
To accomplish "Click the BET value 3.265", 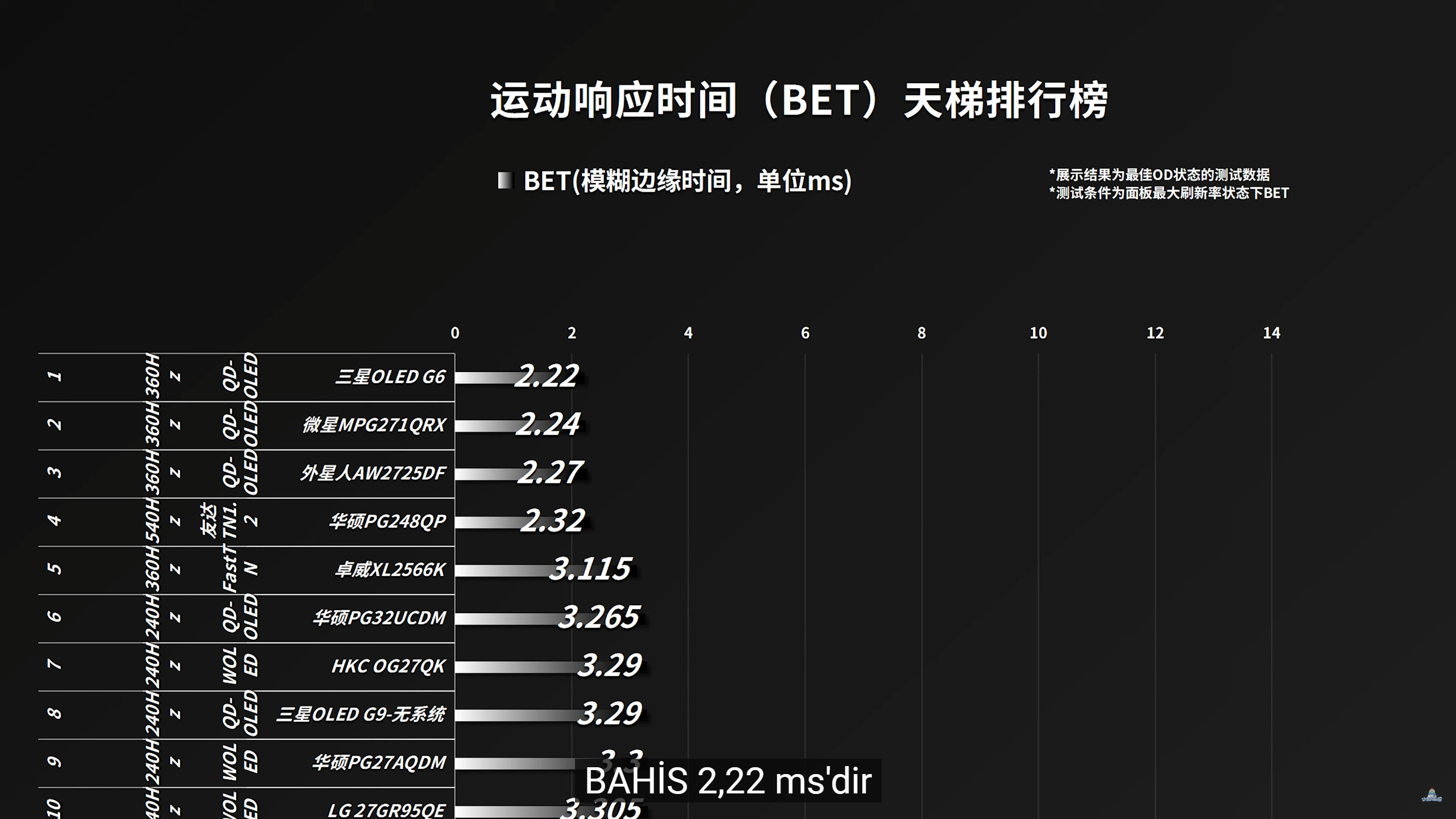I will [598, 618].
